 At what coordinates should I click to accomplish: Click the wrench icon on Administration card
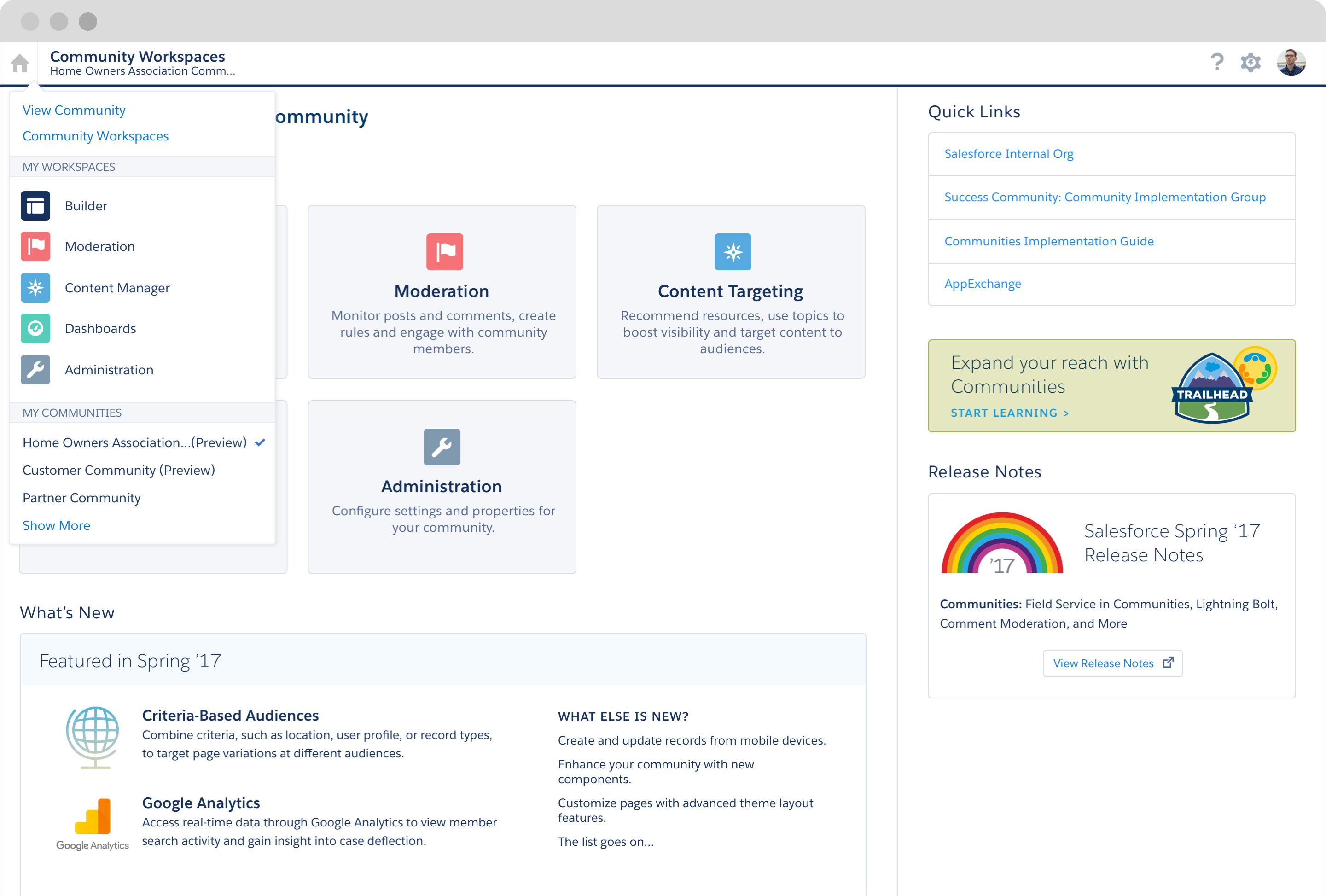(442, 447)
